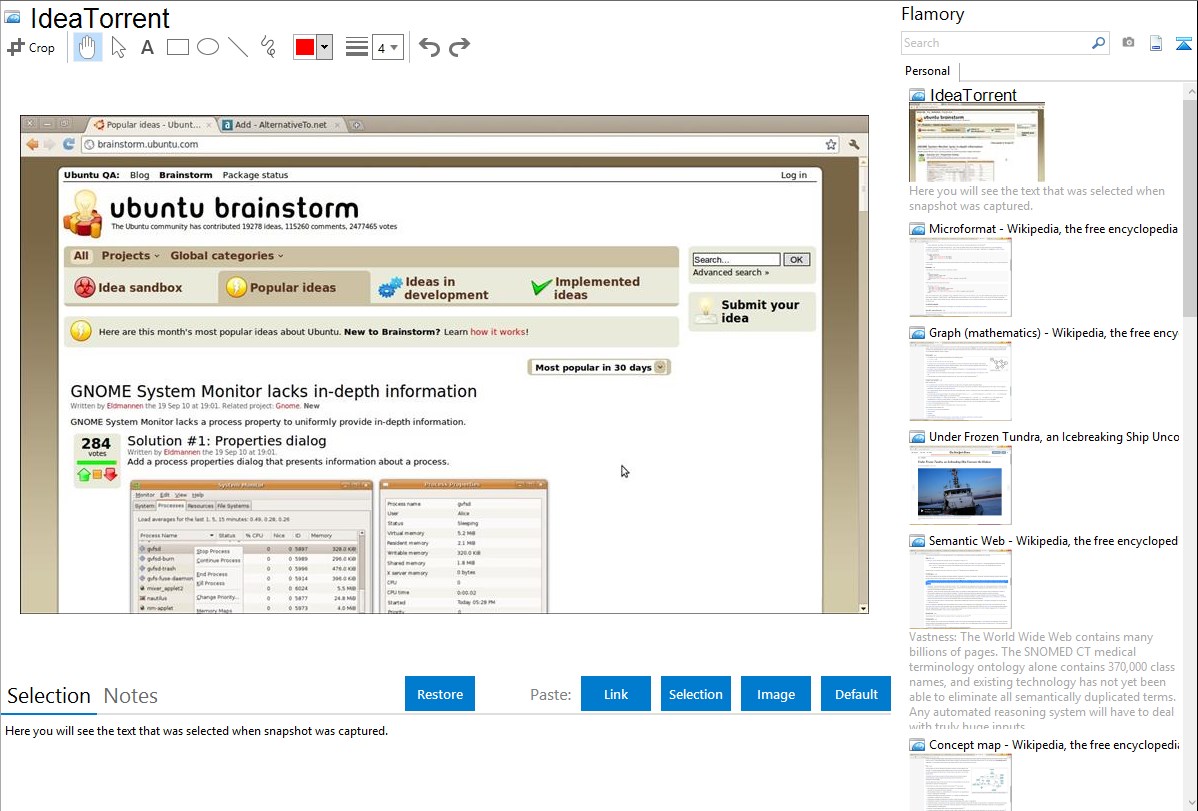Select the 'Popular ideas - Ubunt...' browser tab

(x=153, y=125)
